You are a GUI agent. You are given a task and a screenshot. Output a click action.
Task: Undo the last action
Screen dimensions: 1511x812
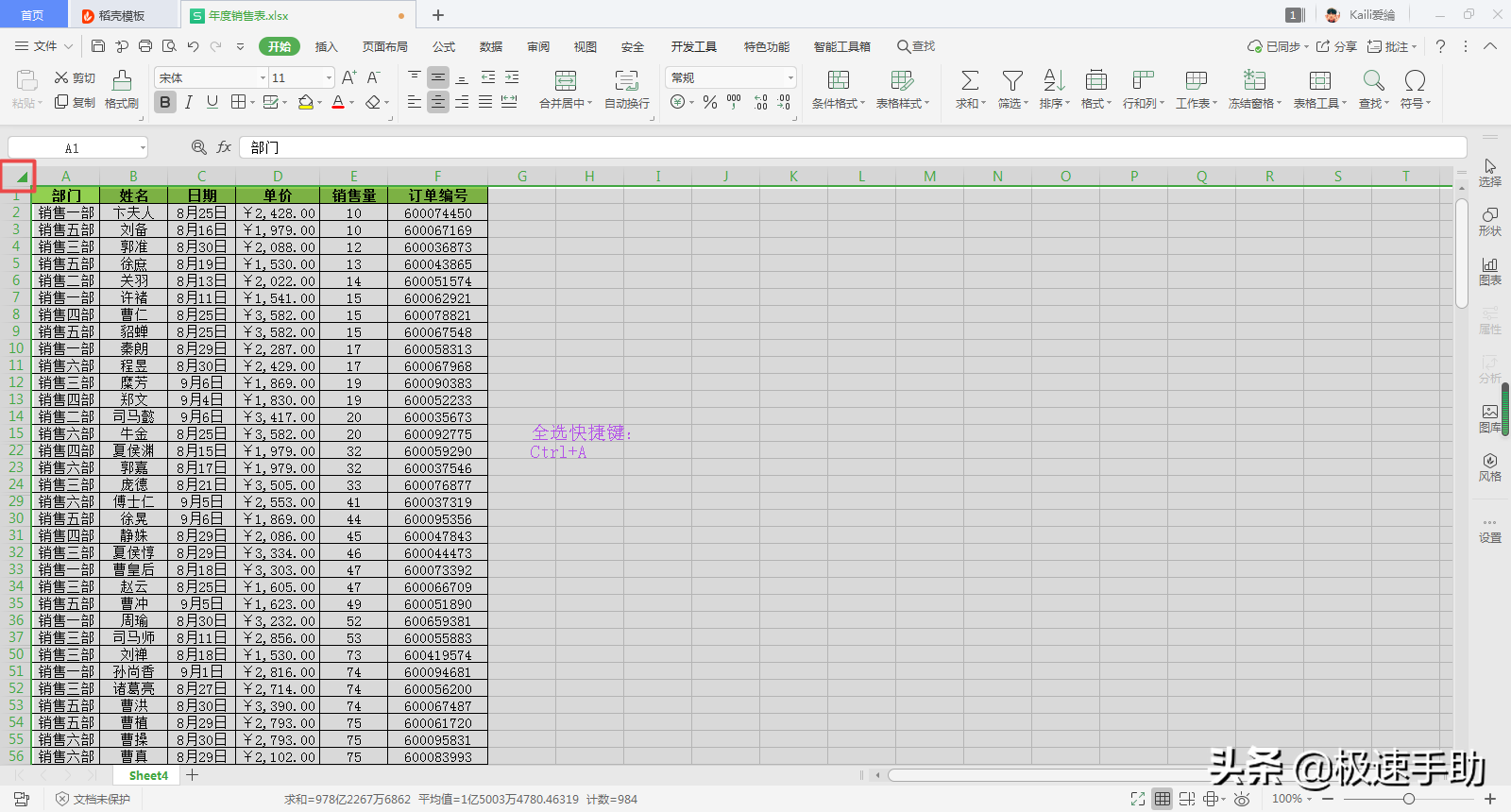point(194,46)
